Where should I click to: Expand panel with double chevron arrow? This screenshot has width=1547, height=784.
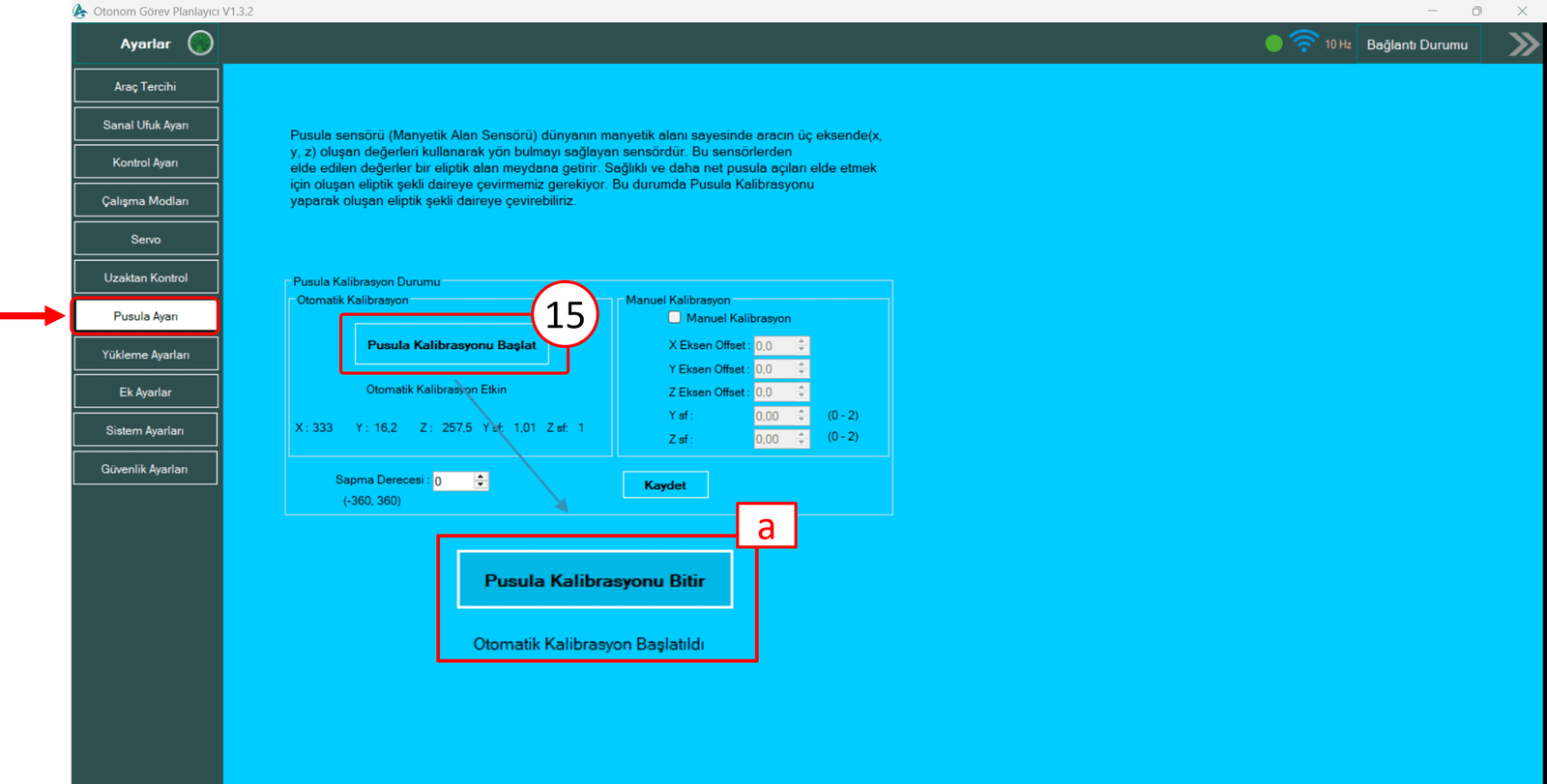tap(1523, 44)
